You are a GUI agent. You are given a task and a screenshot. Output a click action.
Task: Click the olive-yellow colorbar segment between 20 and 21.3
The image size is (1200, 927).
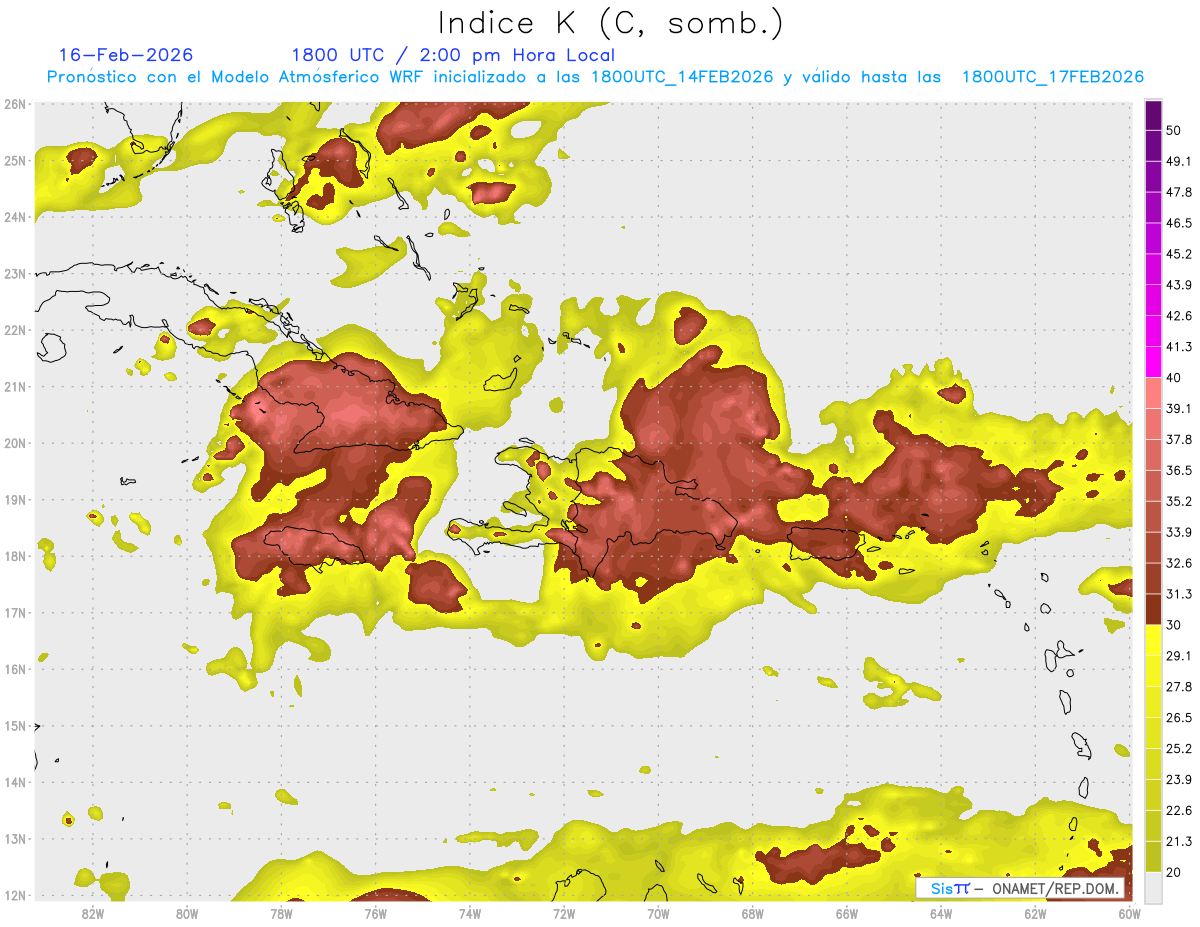tap(1153, 857)
